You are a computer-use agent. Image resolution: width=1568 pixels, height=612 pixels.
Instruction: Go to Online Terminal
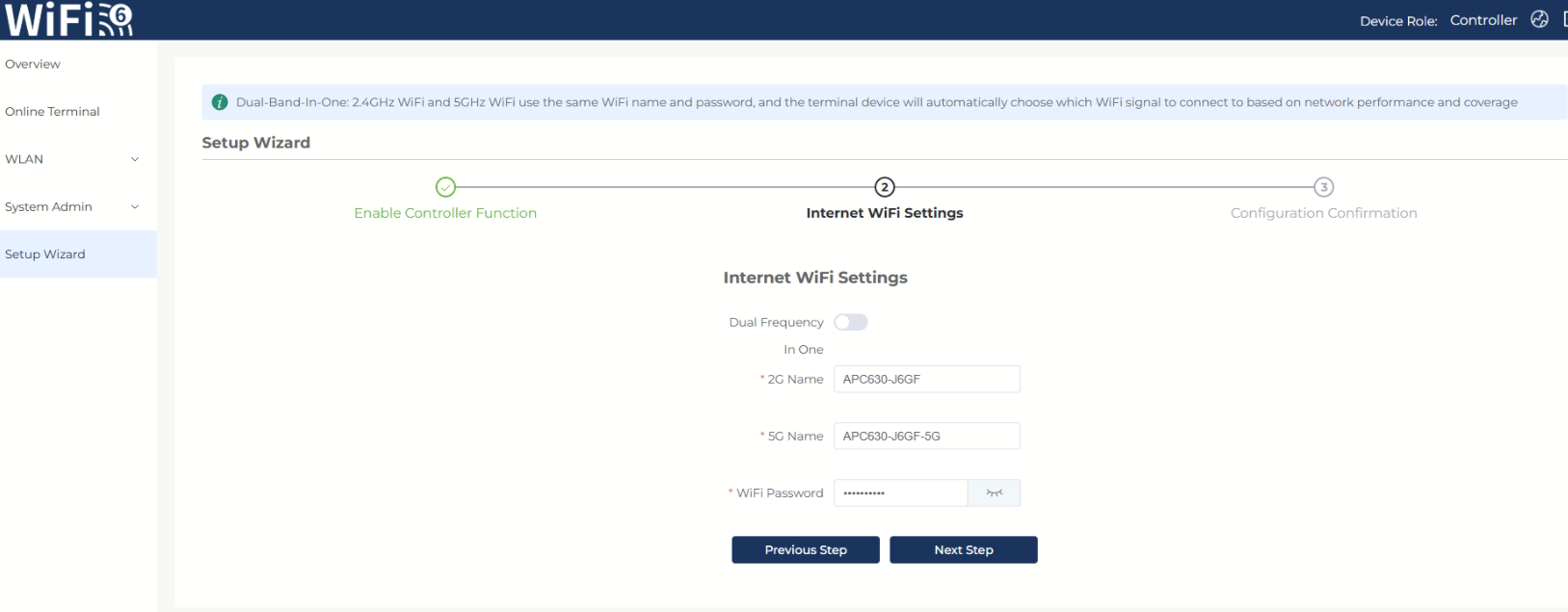[x=52, y=112]
